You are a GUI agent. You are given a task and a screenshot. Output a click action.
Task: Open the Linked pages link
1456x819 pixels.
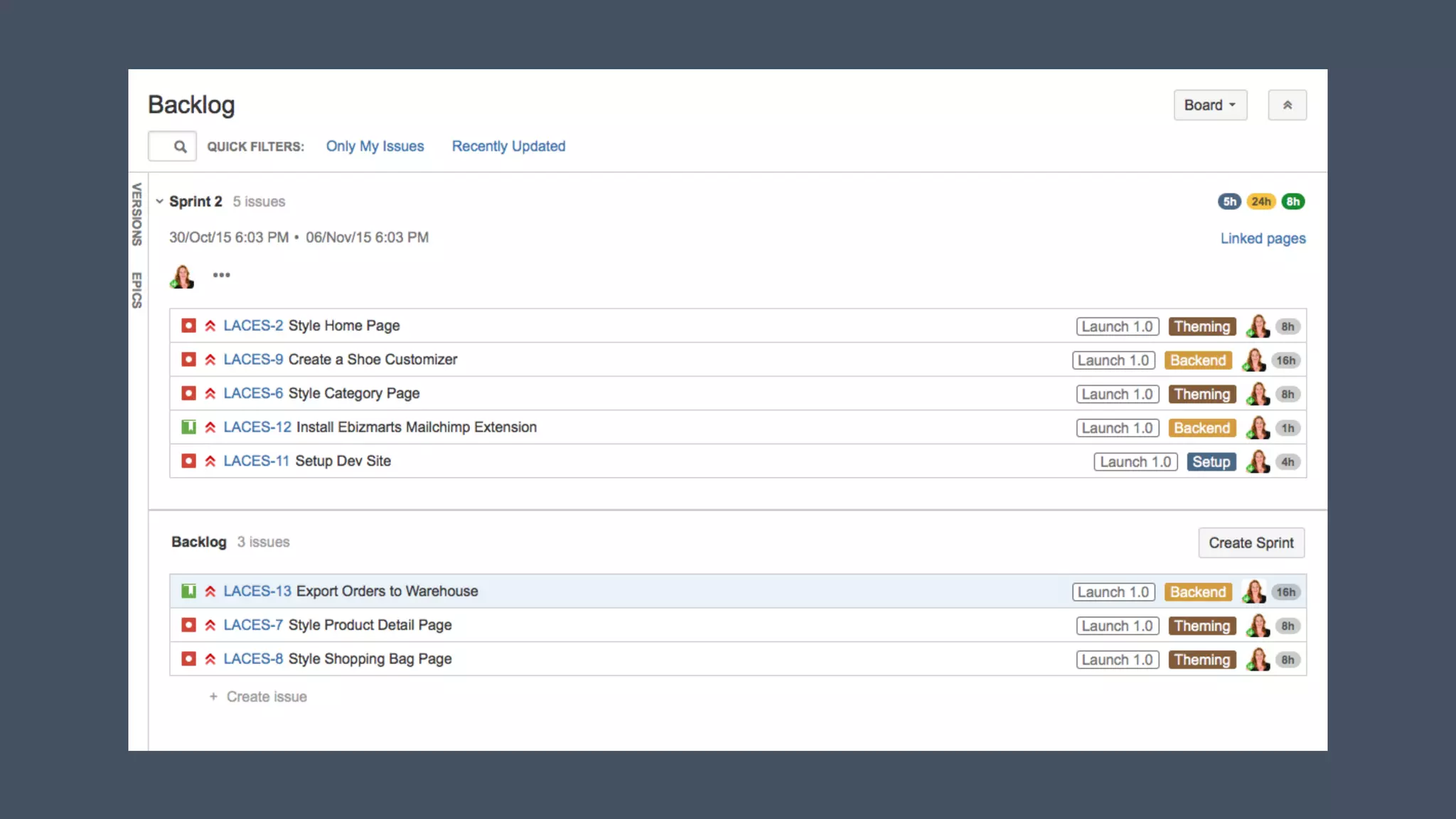[1263, 239]
